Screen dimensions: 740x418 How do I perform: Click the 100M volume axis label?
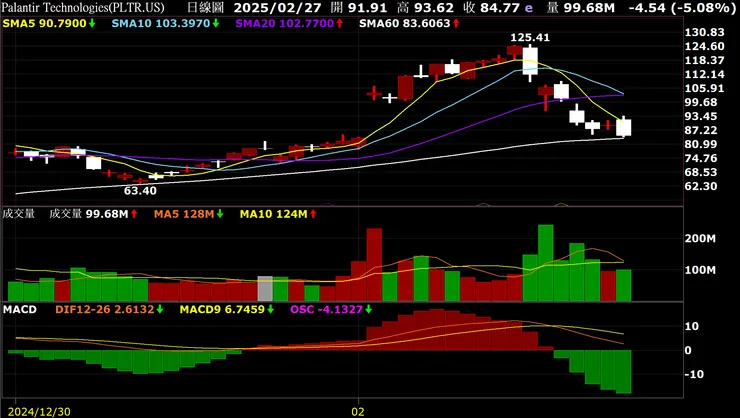click(700, 270)
